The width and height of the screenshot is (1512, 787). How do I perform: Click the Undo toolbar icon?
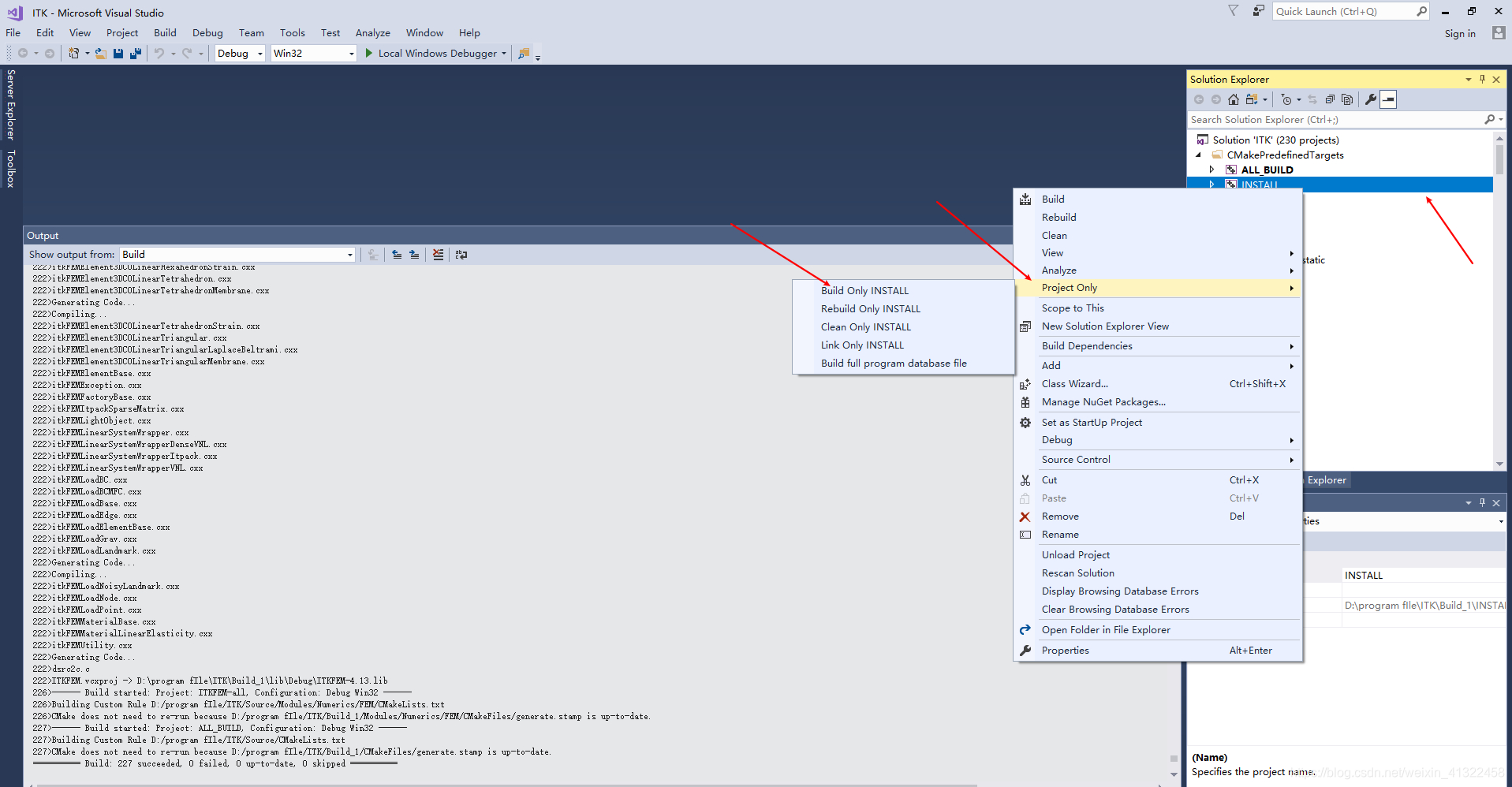(x=159, y=54)
